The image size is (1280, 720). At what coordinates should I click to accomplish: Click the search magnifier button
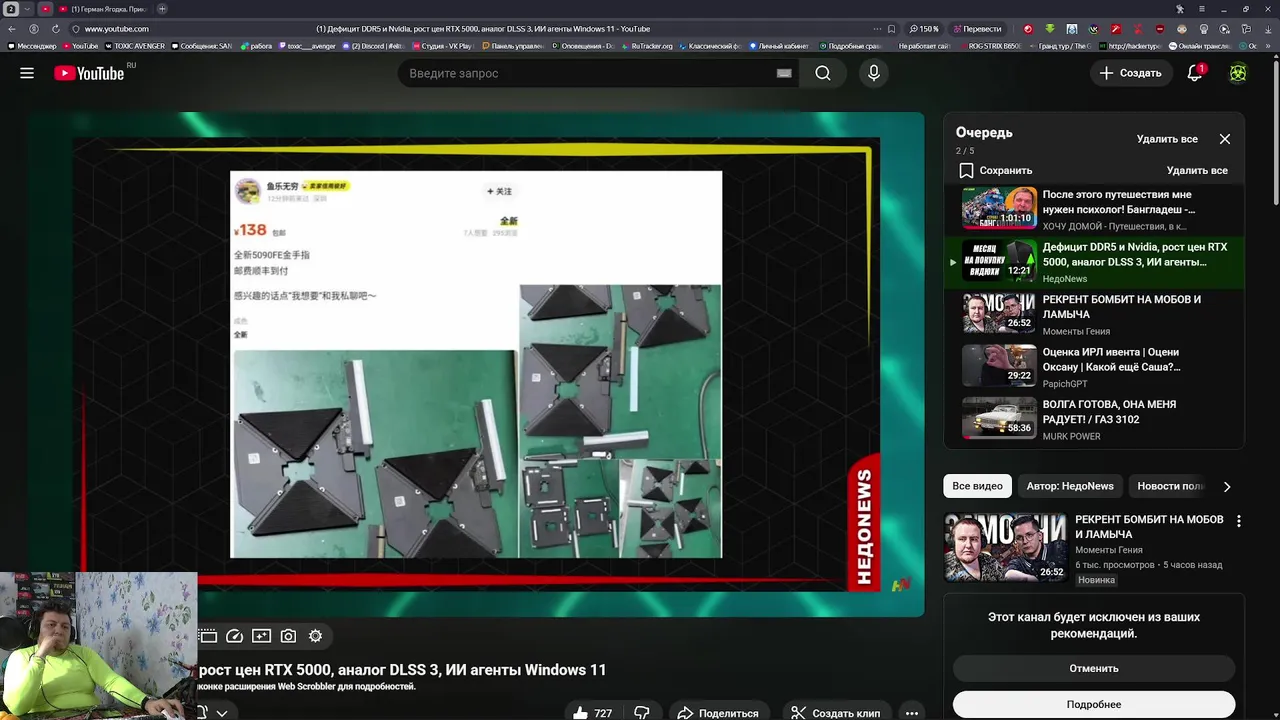coord(822,73)
